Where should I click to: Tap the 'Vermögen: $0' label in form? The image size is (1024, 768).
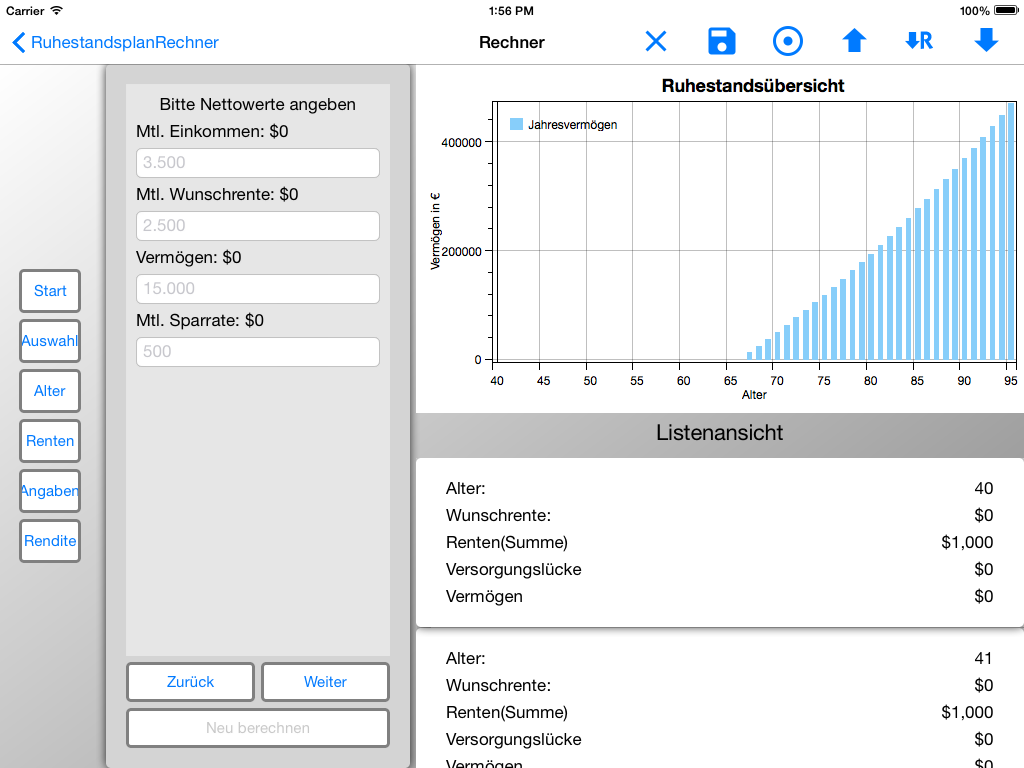pos(189,257)
